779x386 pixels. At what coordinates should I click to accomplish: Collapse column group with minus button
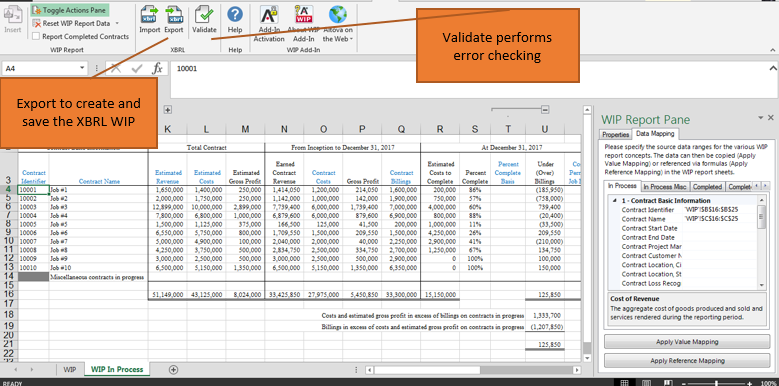(545, 110)
